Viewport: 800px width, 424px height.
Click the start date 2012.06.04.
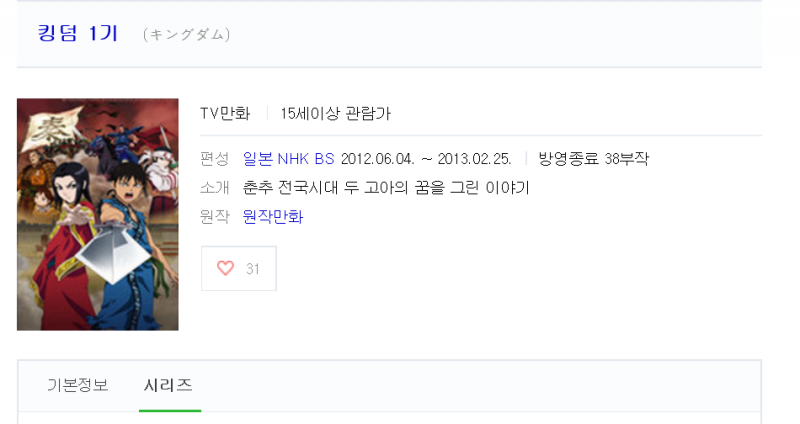(x=379, y=158)
